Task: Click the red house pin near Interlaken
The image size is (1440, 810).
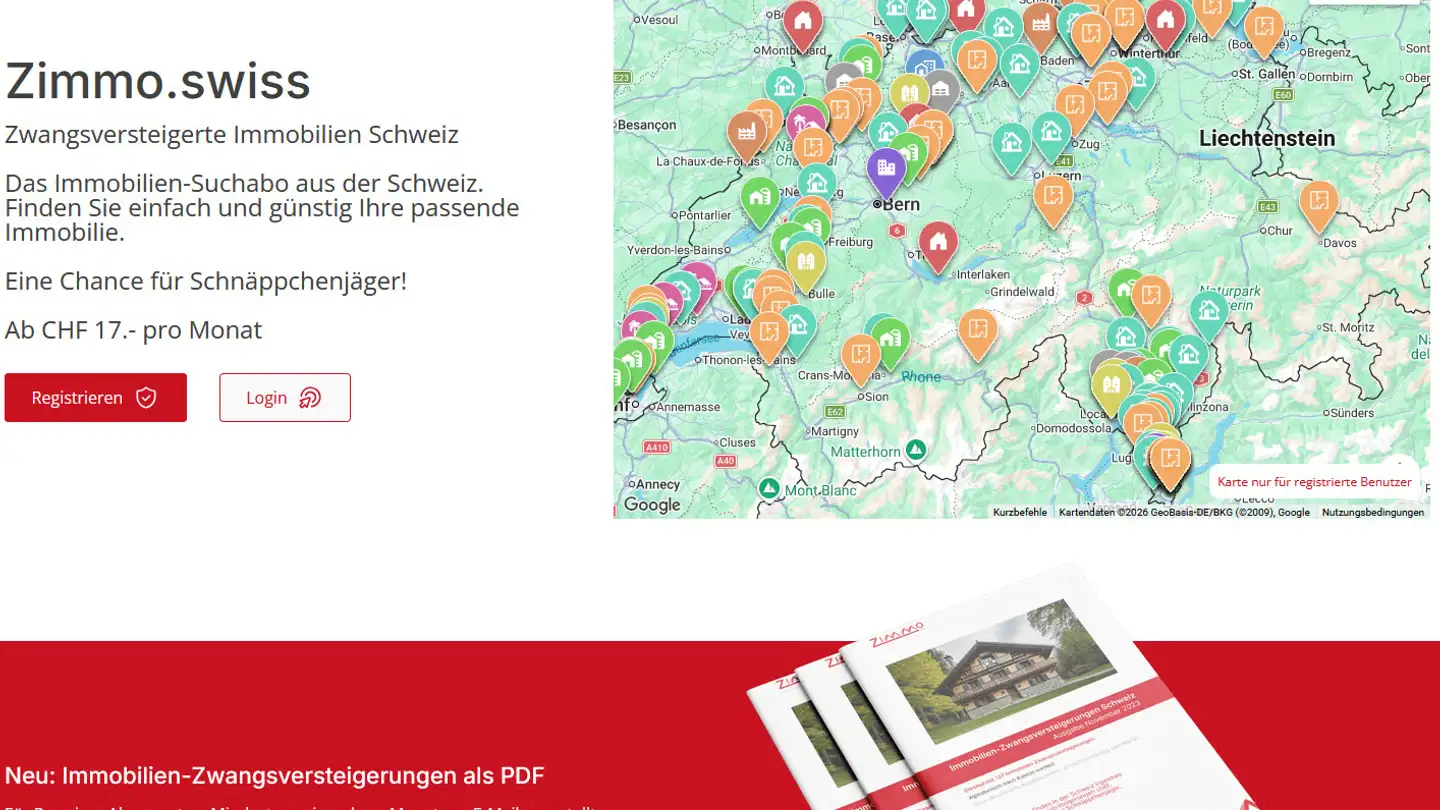Action: point(938,246)
